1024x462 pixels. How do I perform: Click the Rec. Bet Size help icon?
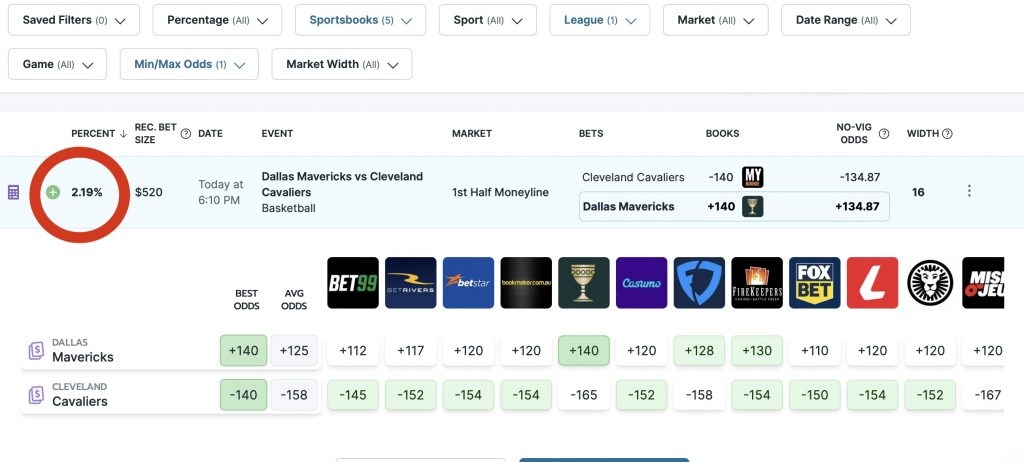(185, 134)
